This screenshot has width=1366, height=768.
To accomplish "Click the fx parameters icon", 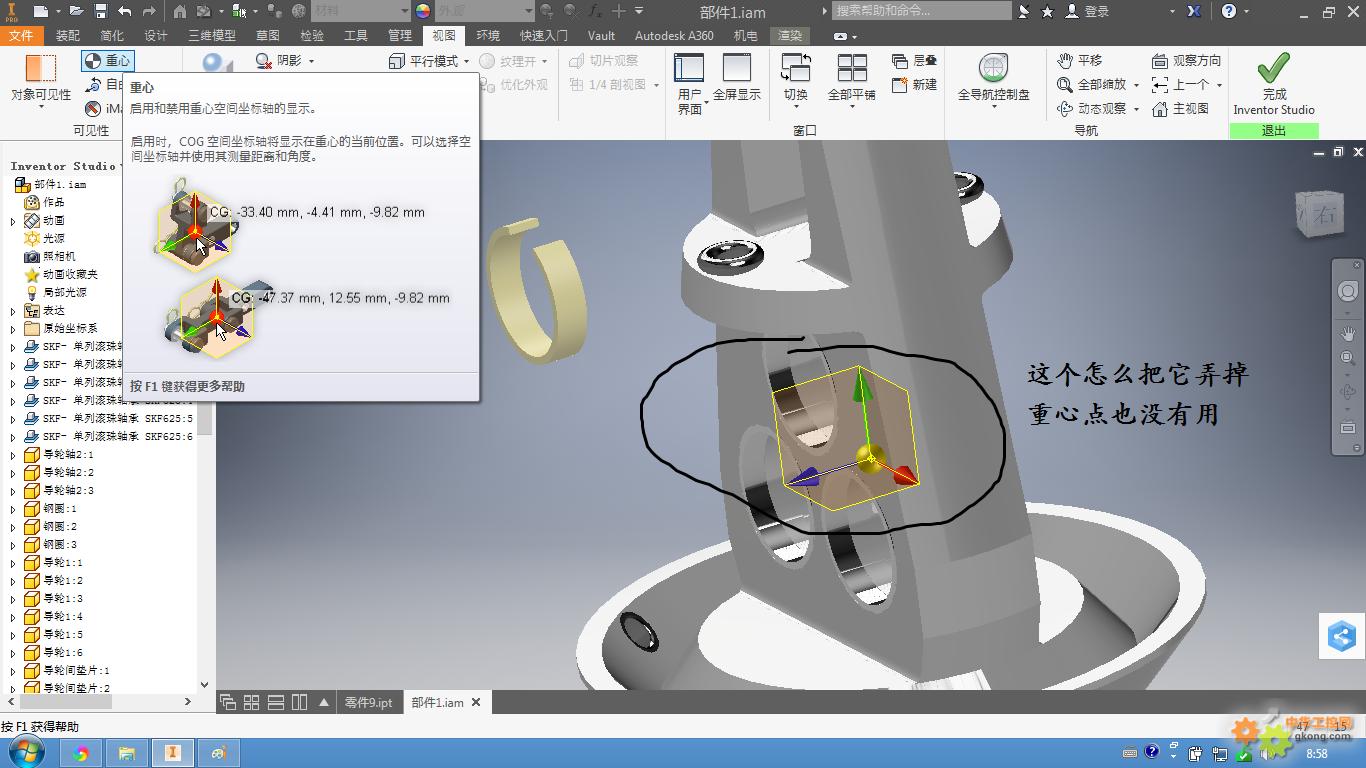I will pyautogui.click(x=595, y=11).
